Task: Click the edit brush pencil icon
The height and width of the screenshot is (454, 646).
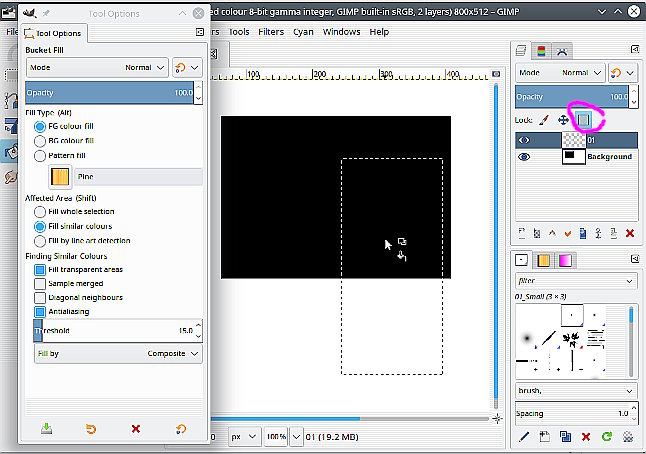Action: [x=524, y=437]
